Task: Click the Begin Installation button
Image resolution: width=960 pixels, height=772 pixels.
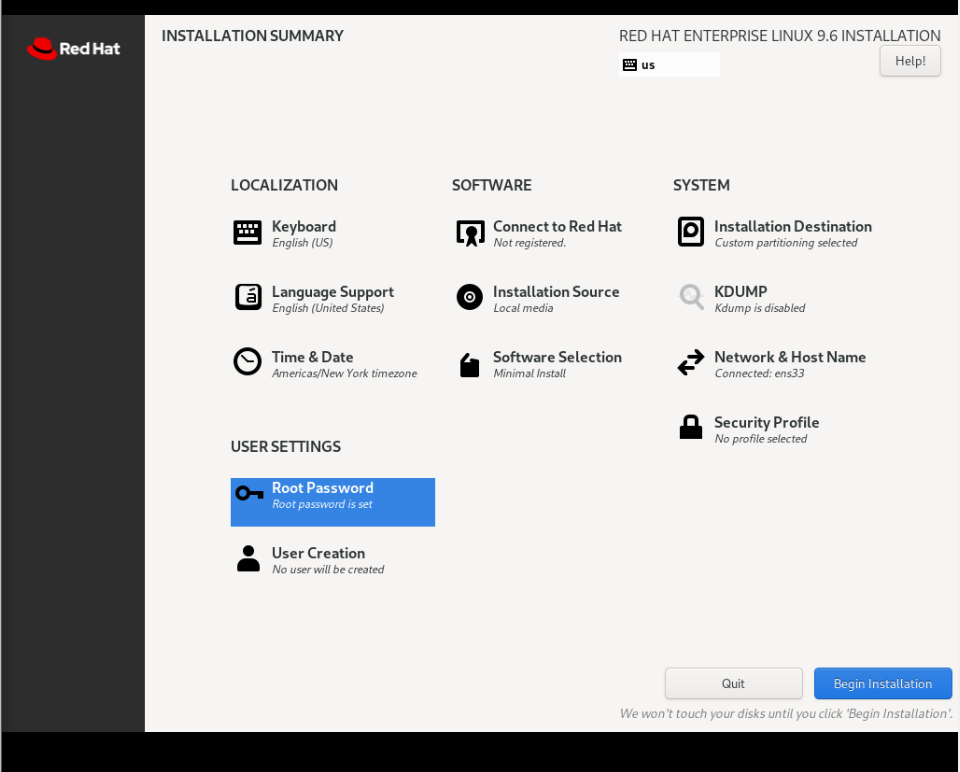Action: tap(883, 683)
